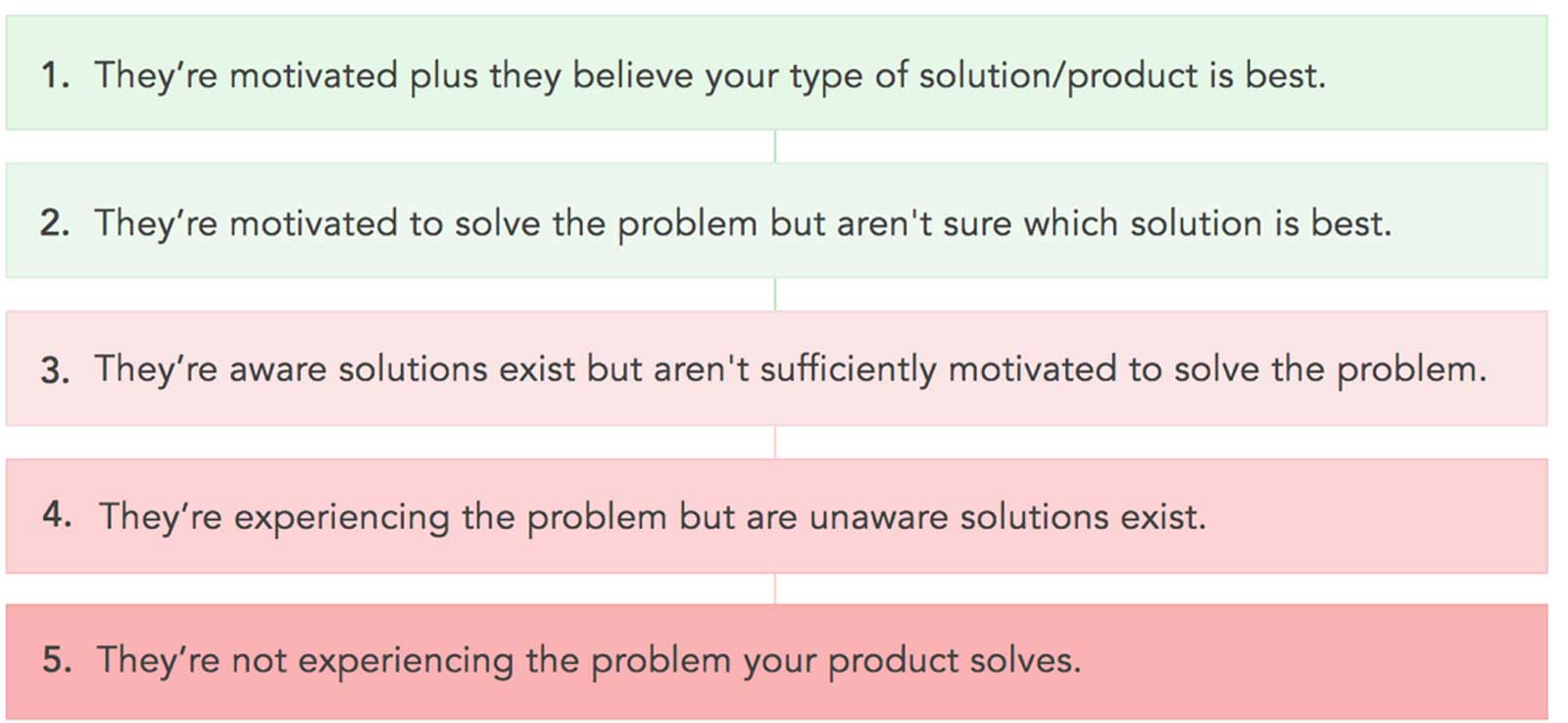
Task: Select the box about believing your solution is best
Action: 776,72
